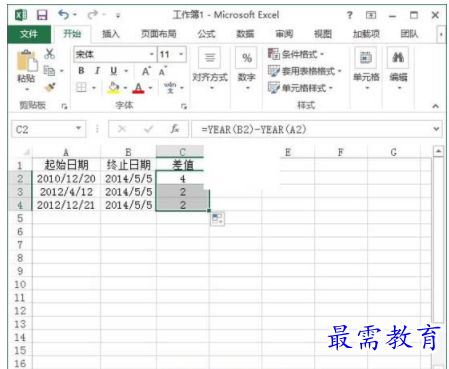
Task: Open the font name dropdown 宋体
Action: (x=152, y=54)
